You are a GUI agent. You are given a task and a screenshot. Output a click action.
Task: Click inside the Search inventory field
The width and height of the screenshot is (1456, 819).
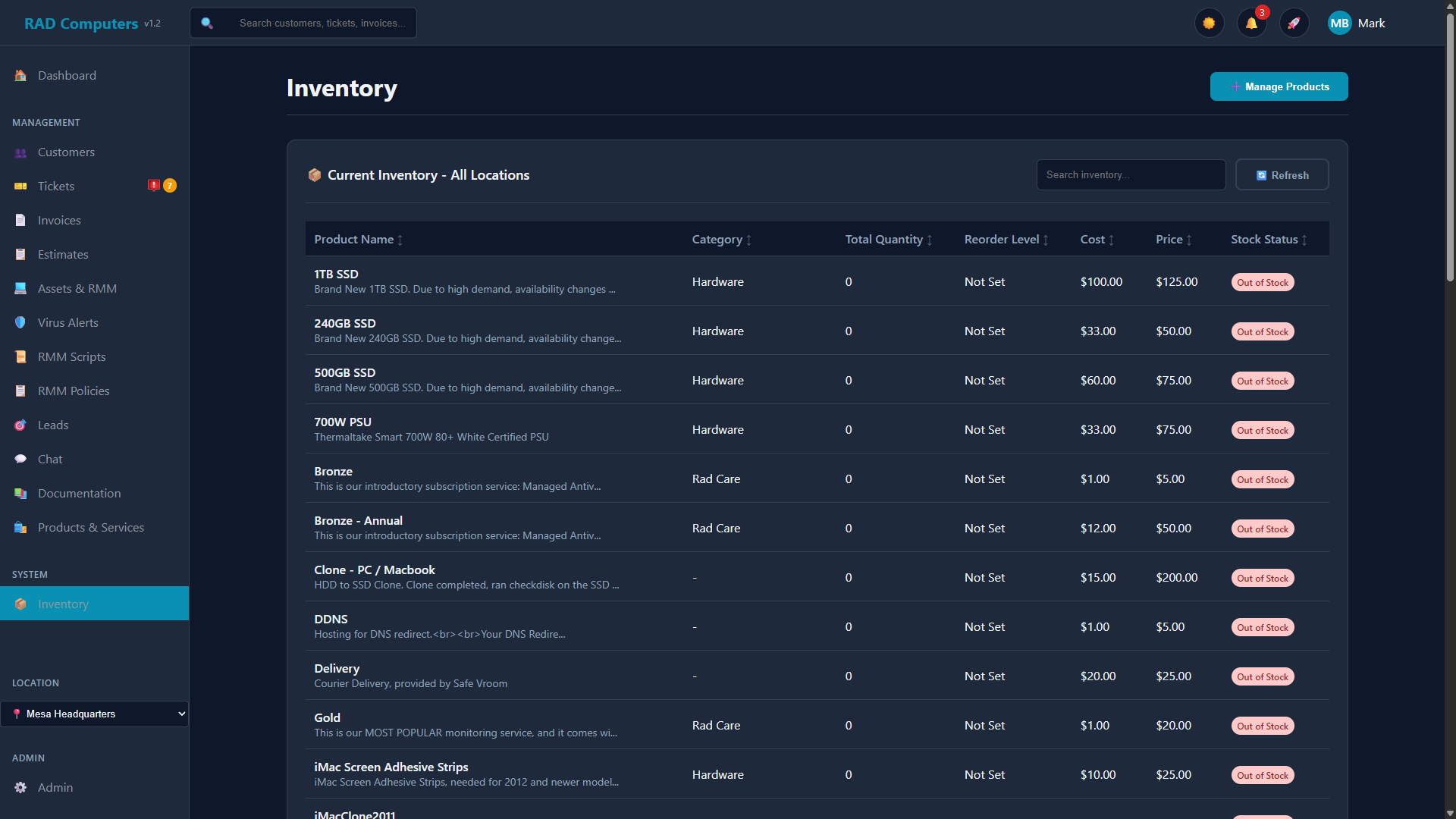(1131, 174)
